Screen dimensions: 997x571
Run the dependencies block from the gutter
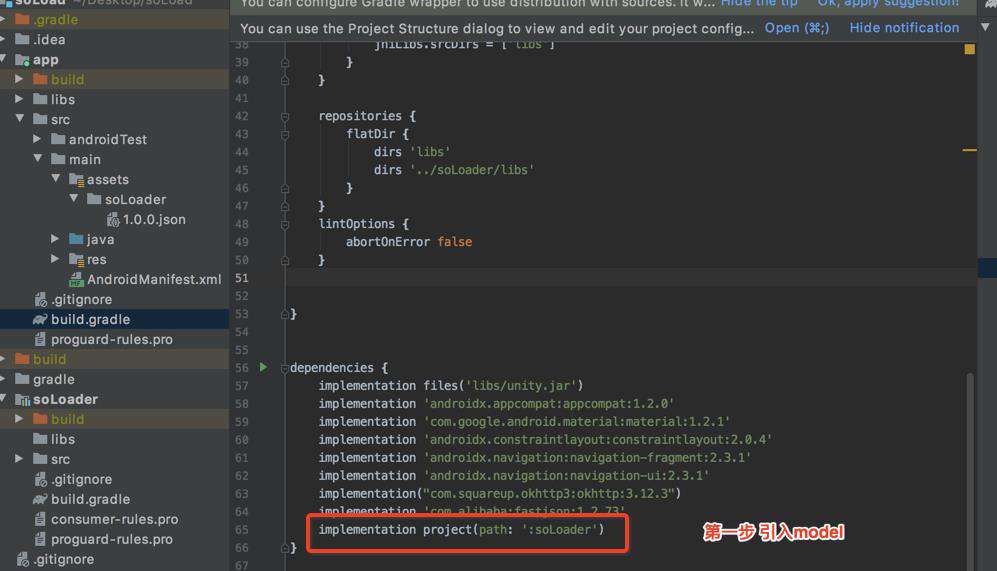[263, 368]
